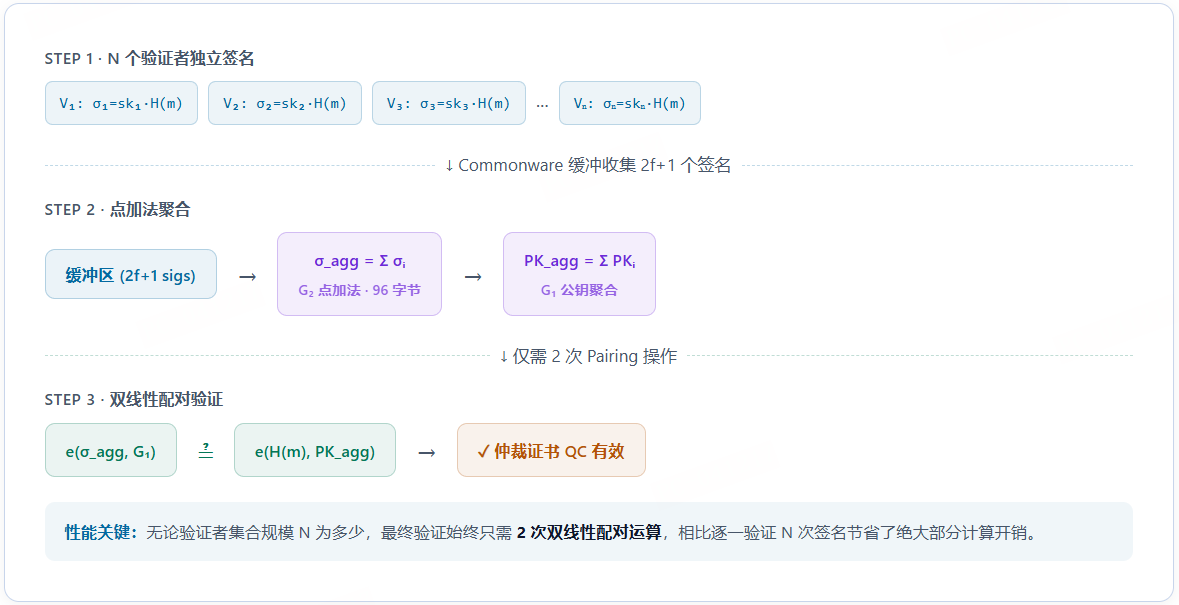Click the question-mark equals symbol
The height and width of the screenshot is (605, 1179).
(x=206, y=450)
